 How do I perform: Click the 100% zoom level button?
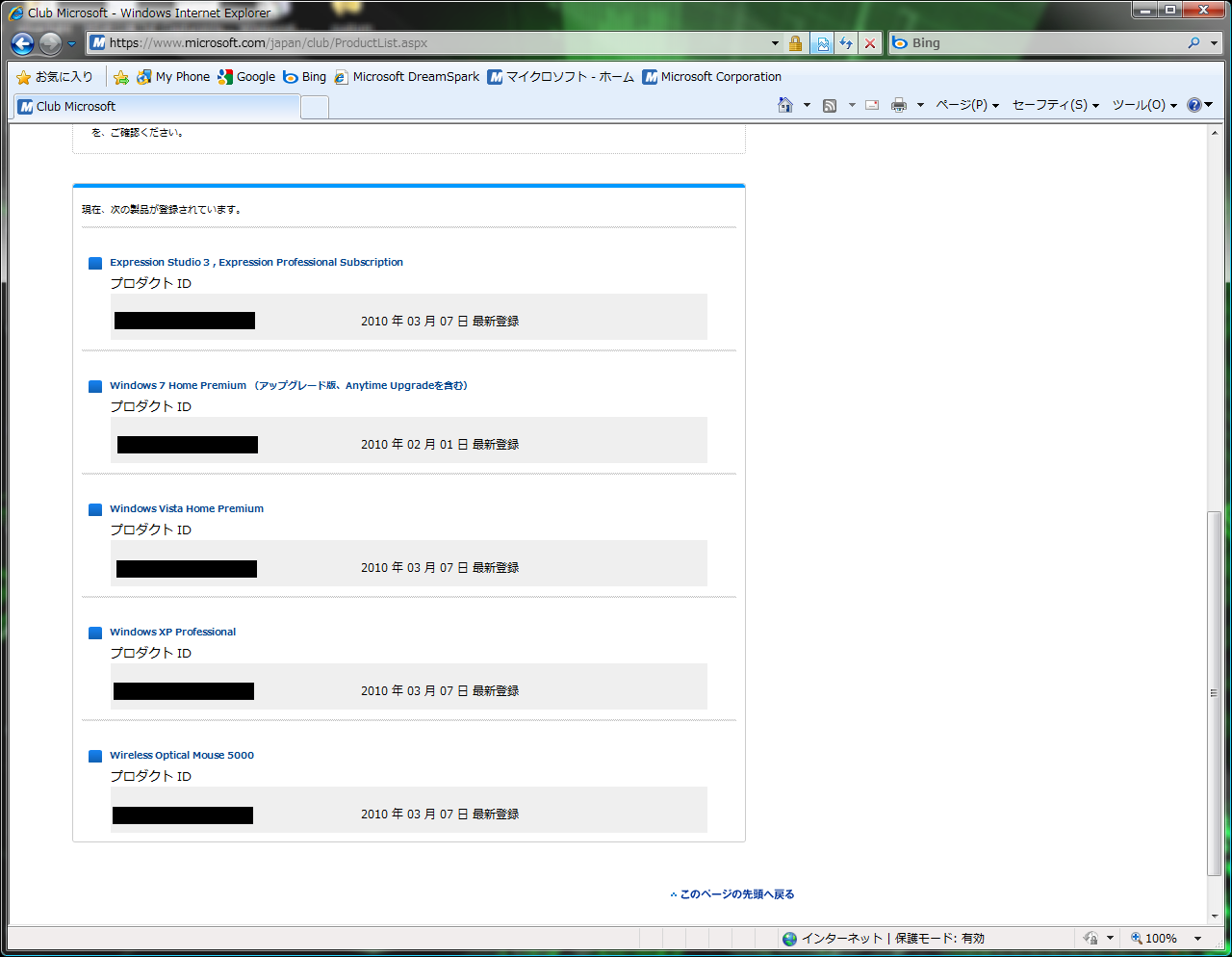tap(1154, 939)
